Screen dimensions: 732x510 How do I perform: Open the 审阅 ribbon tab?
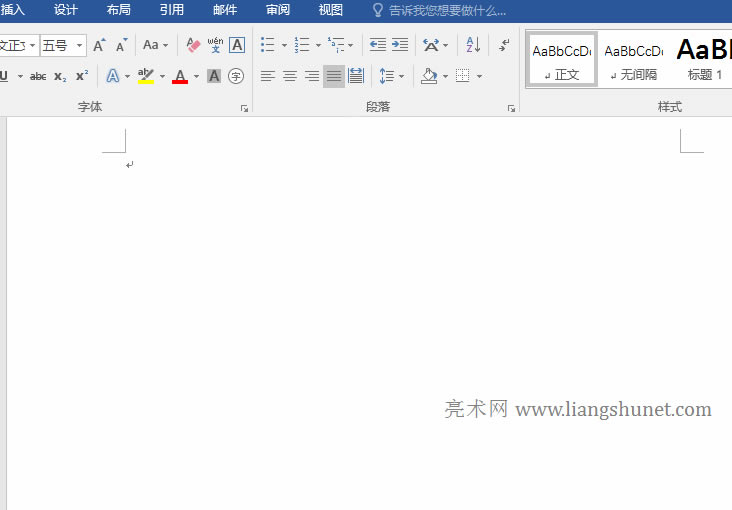278,10
